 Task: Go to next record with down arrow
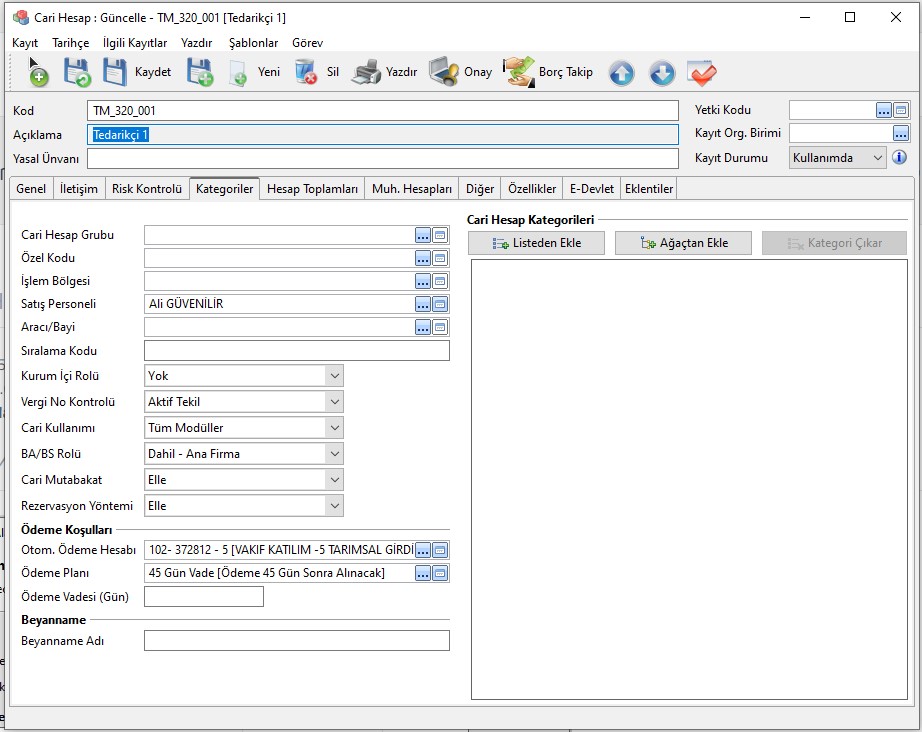point(662,73)
